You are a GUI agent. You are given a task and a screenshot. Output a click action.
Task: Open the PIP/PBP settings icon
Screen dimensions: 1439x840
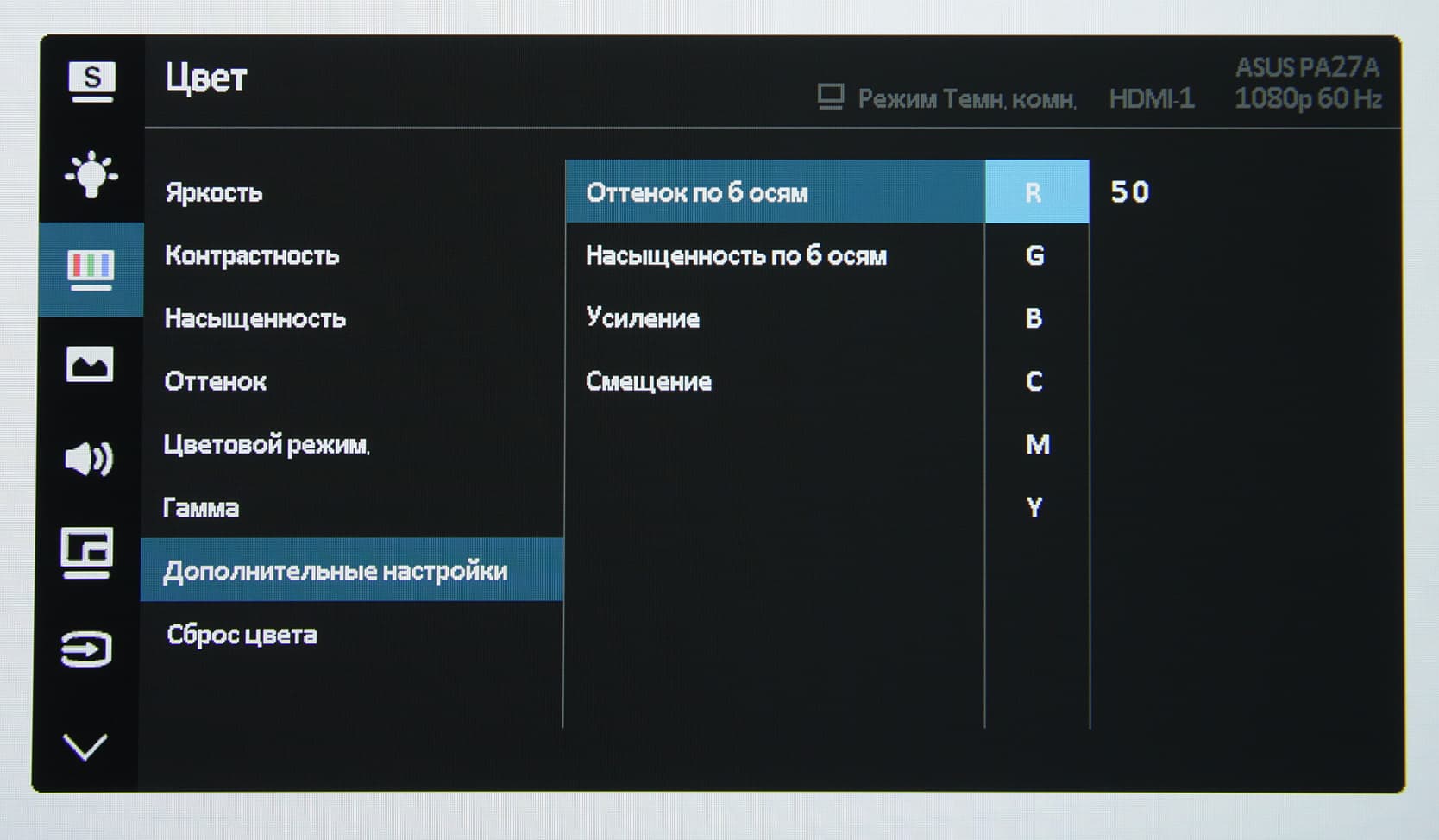87,552
